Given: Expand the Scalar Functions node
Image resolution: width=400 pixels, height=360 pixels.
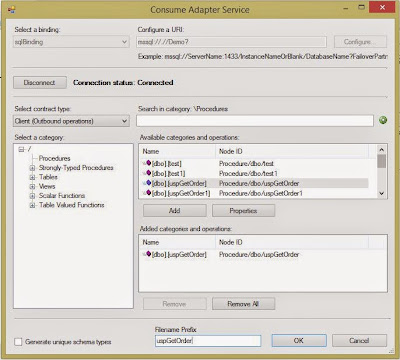Looking at the screenshot, I should pyautogui.click(x=32, y=196).
